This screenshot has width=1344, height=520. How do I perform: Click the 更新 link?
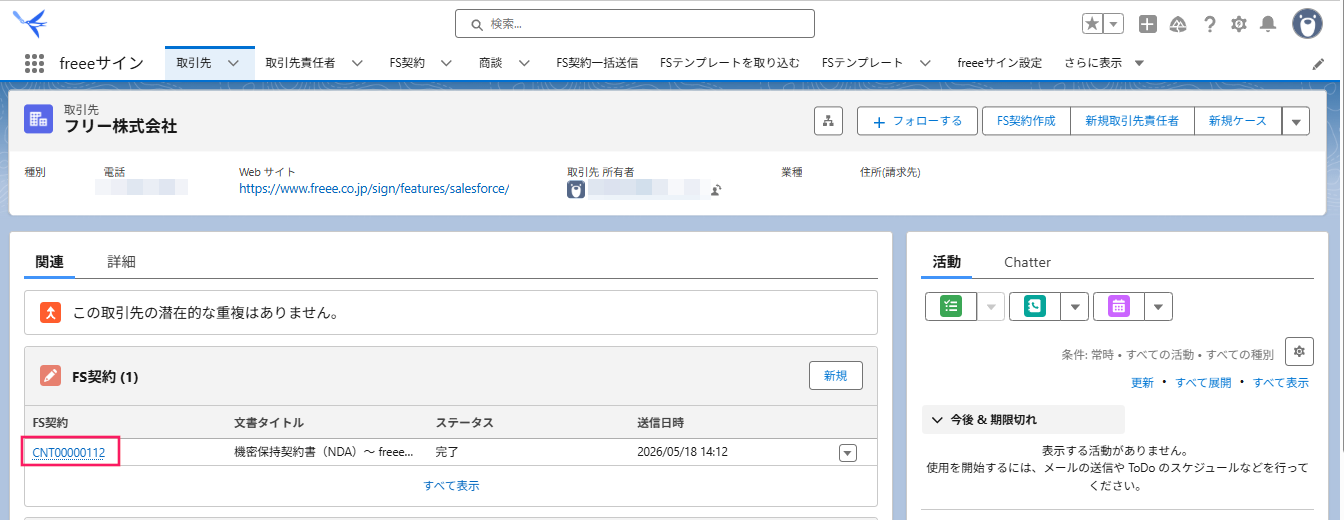pos(1142,383)
